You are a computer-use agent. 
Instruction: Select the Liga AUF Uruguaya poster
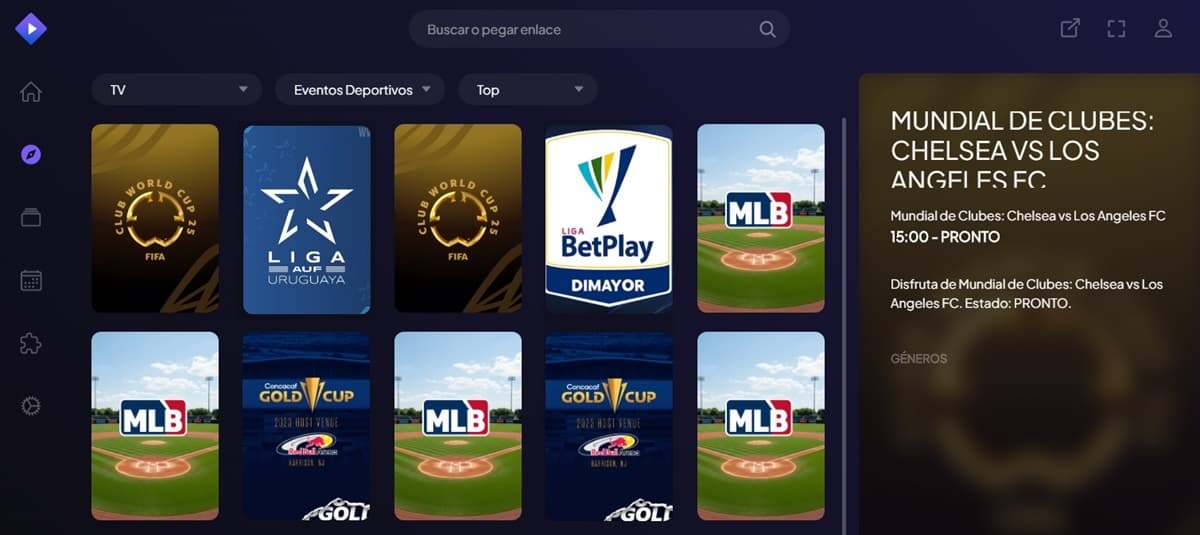point(307,219)
